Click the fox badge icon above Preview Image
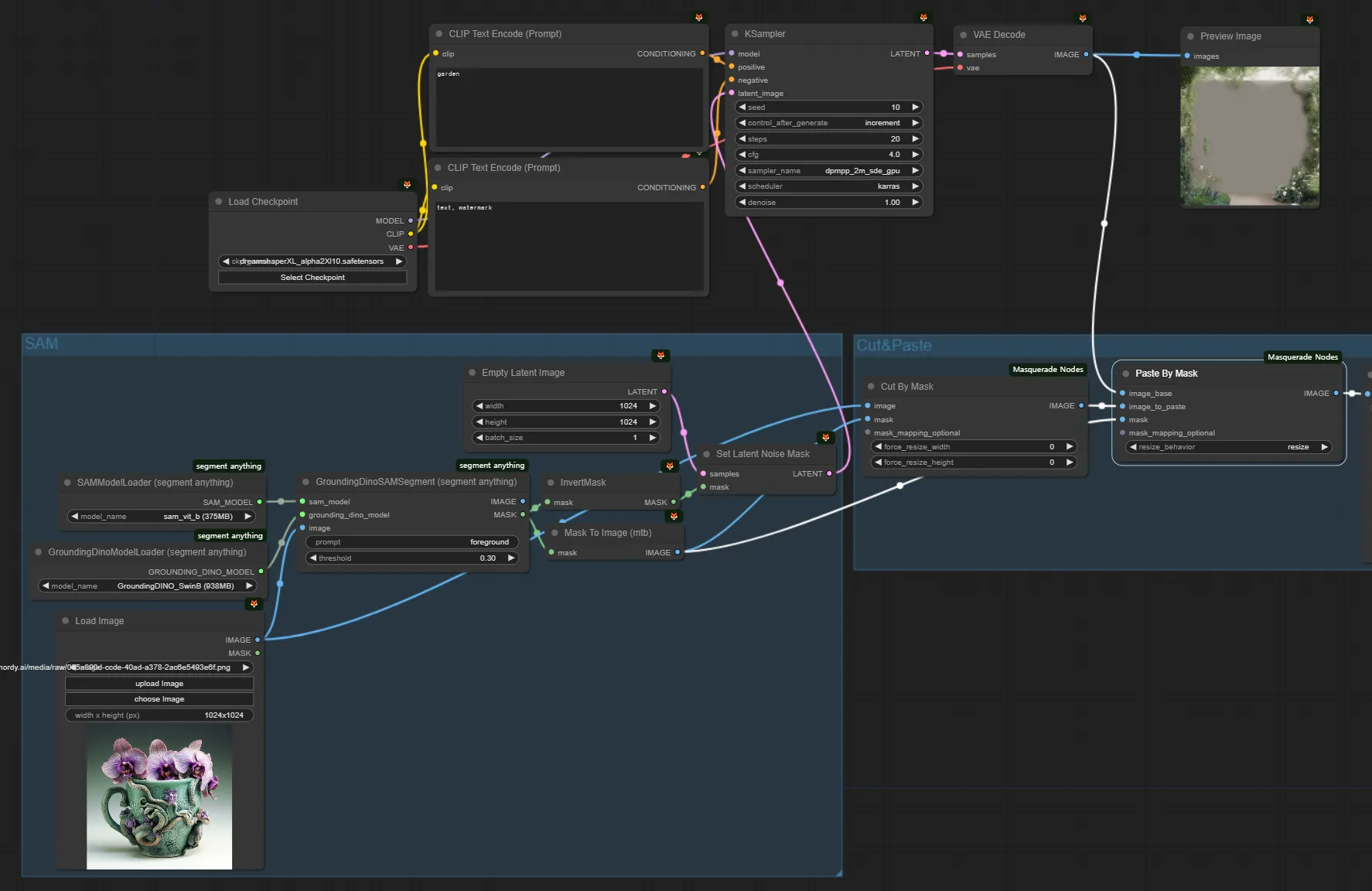The height and width of the screenshot is (891, 1372). click(1309, 19)
